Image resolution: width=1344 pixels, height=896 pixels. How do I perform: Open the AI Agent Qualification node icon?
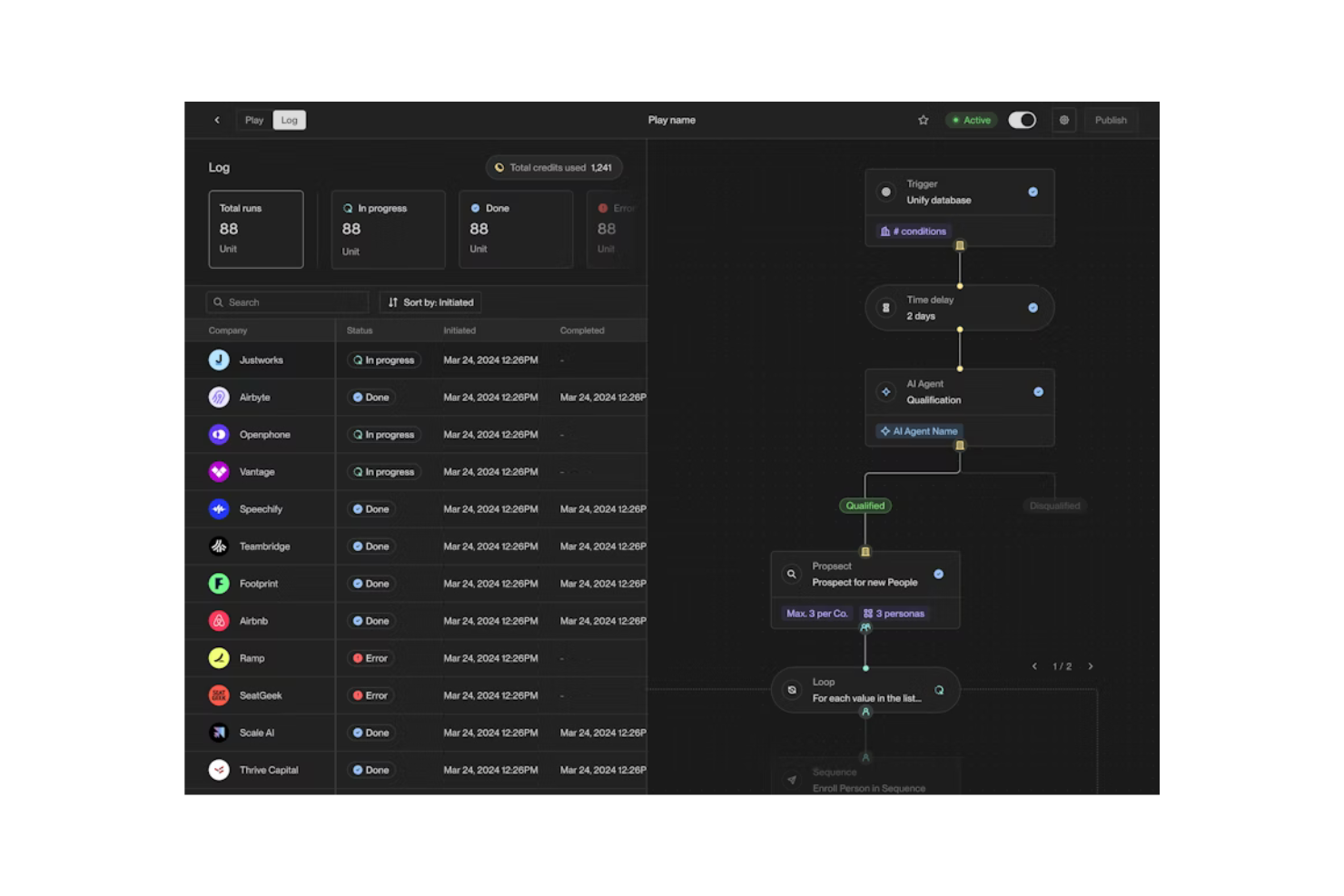885,391
